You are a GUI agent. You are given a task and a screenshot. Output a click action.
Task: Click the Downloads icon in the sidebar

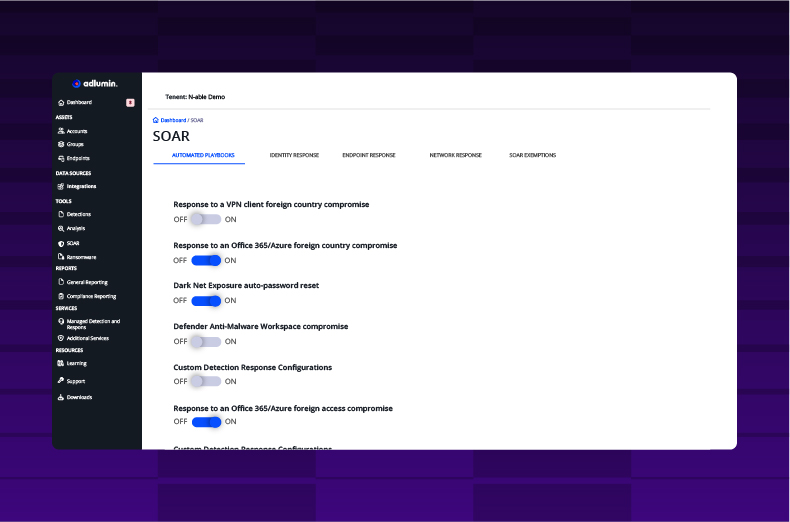click(61, 397)
